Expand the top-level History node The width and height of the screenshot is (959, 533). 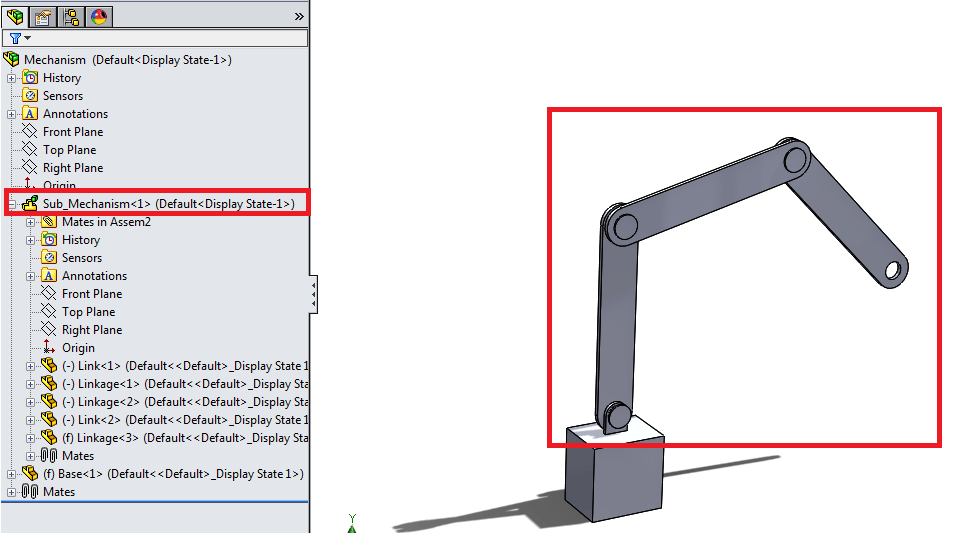point(11,78)
